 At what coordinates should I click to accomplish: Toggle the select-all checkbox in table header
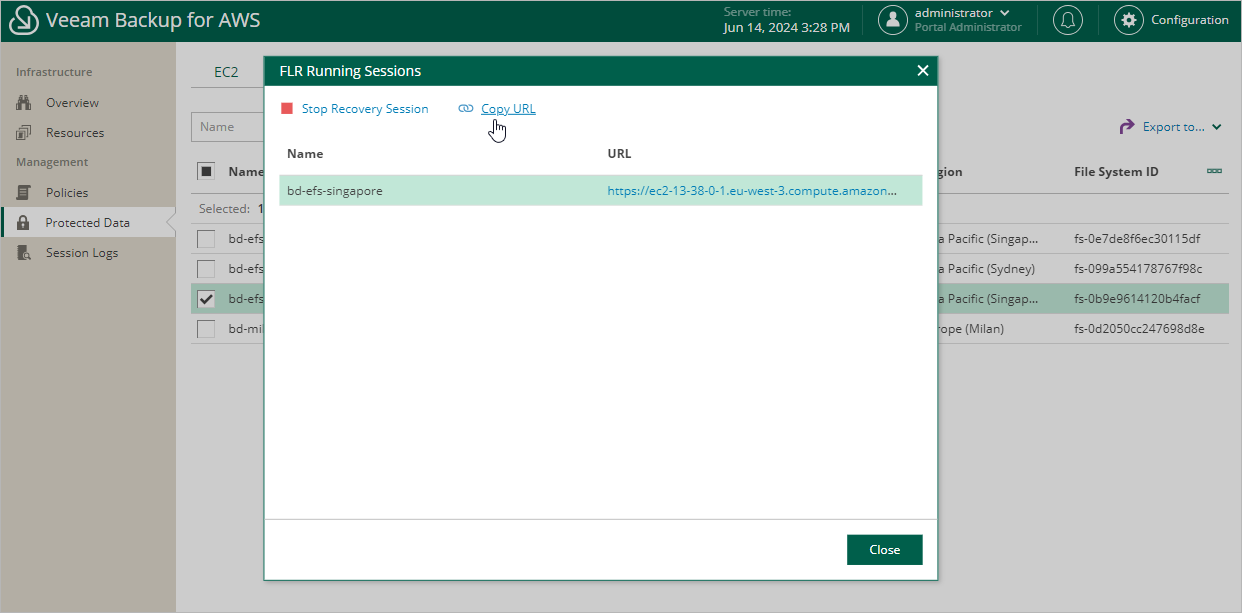click(206, 171)
